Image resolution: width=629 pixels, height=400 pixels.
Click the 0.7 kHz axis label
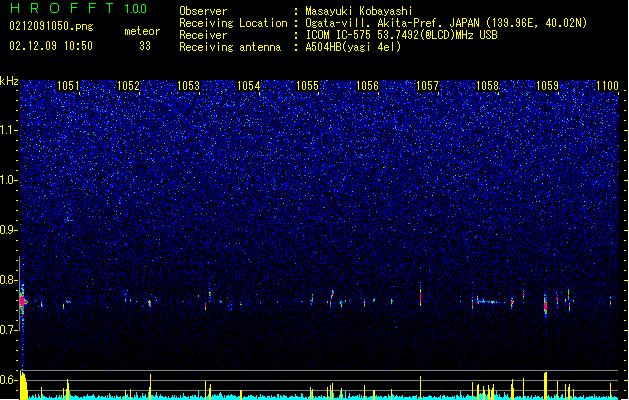pos(9,330)
